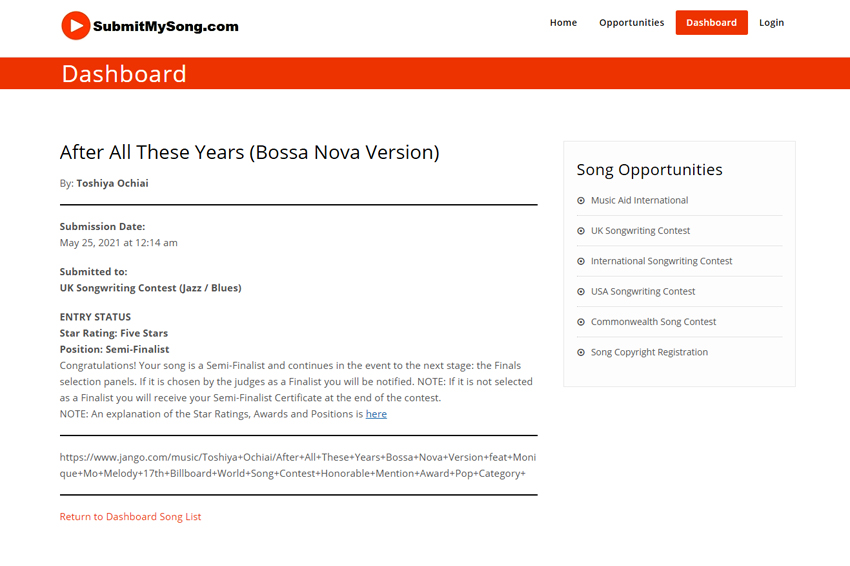Click the bullet icon beside Music Aid International
Viewport: 850px width, 566px height.
(581, 201)
